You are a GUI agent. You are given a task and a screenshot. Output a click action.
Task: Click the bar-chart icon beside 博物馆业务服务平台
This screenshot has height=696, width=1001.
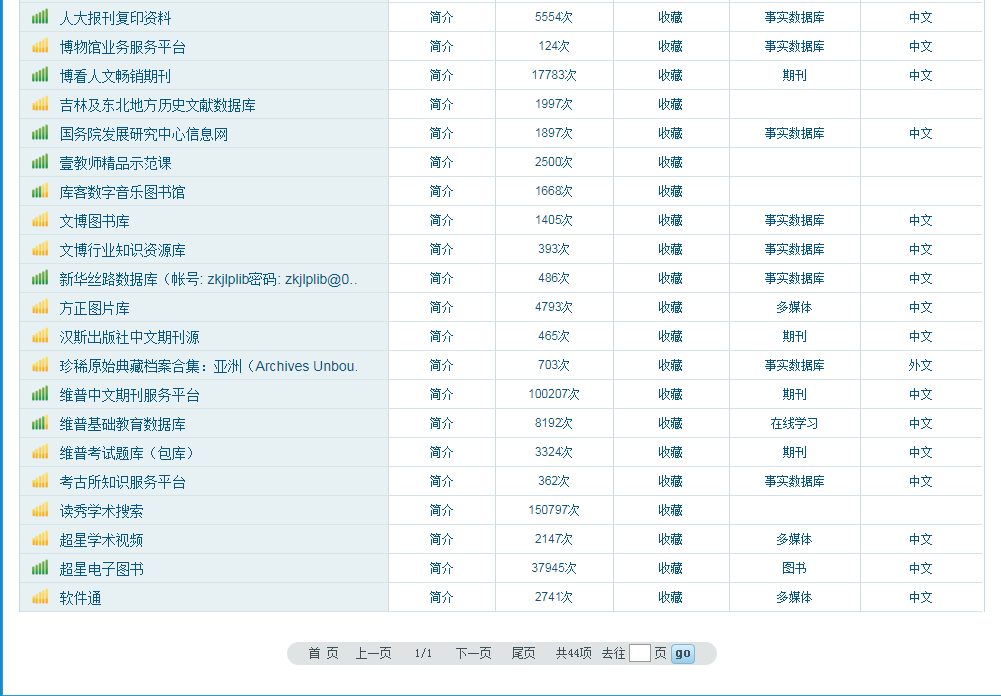[x=40, y=46]
